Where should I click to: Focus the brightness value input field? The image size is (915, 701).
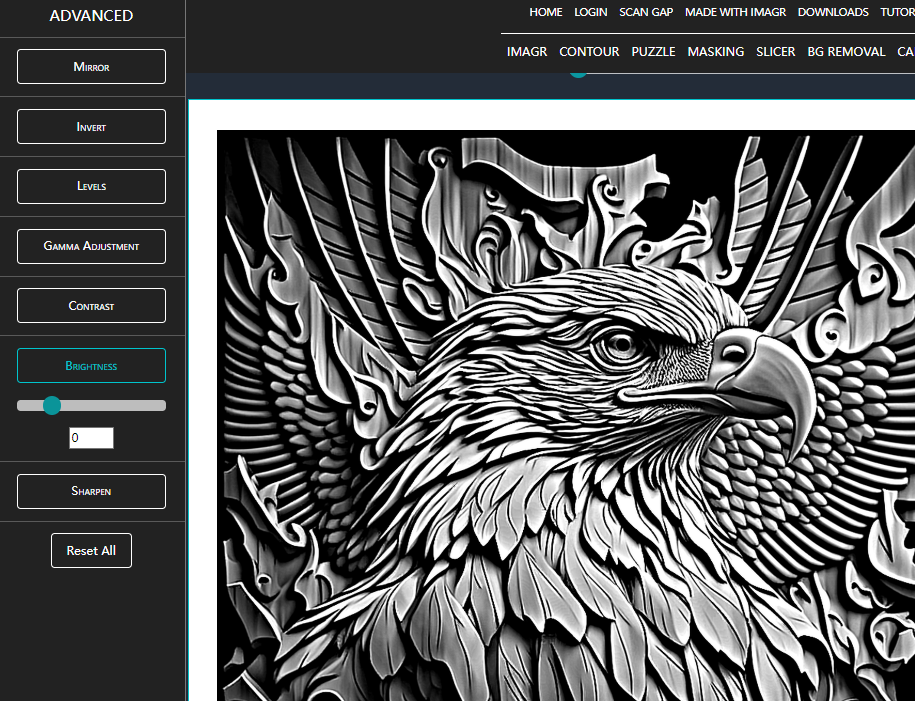coord(91,438)
